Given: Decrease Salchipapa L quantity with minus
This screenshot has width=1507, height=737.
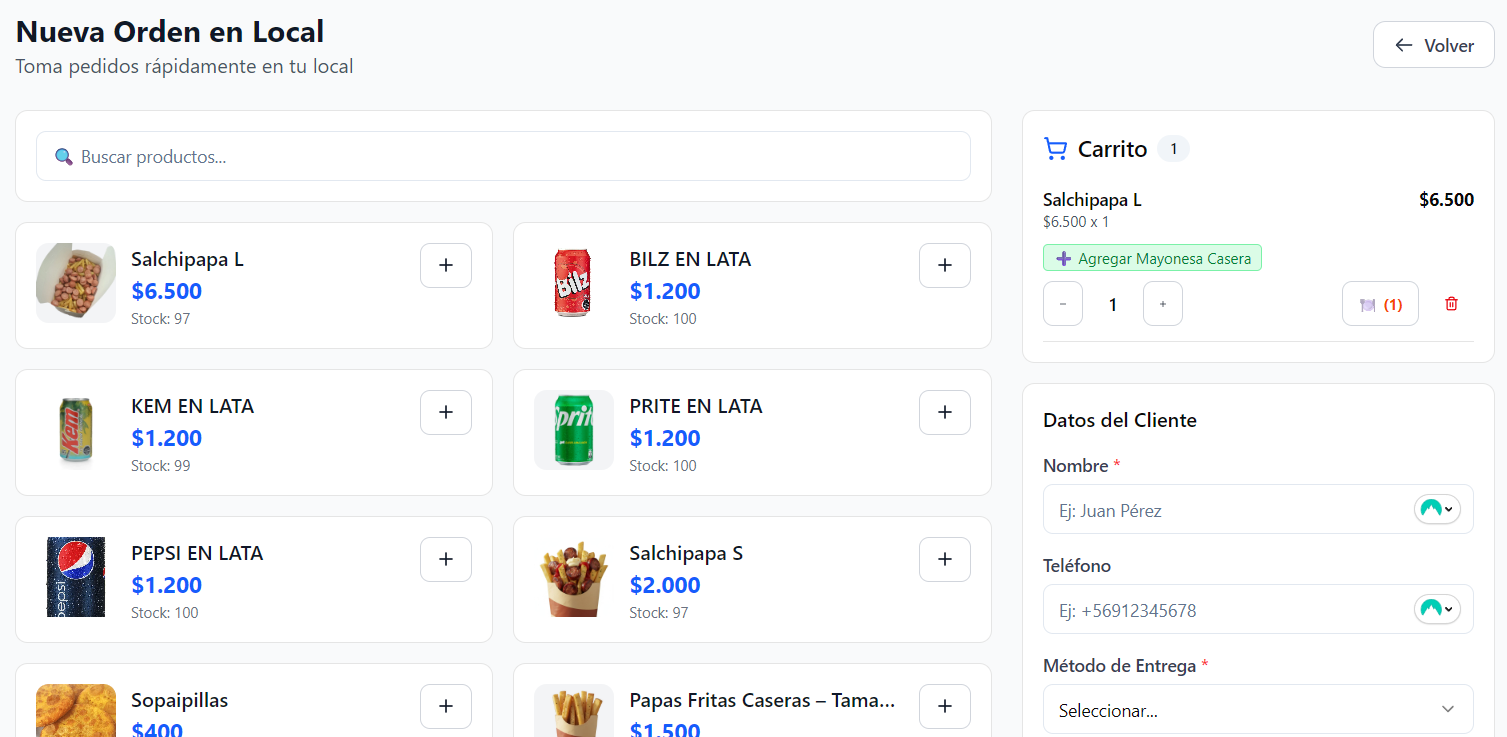Looking at the screenshot, I should coord(1062,303).
